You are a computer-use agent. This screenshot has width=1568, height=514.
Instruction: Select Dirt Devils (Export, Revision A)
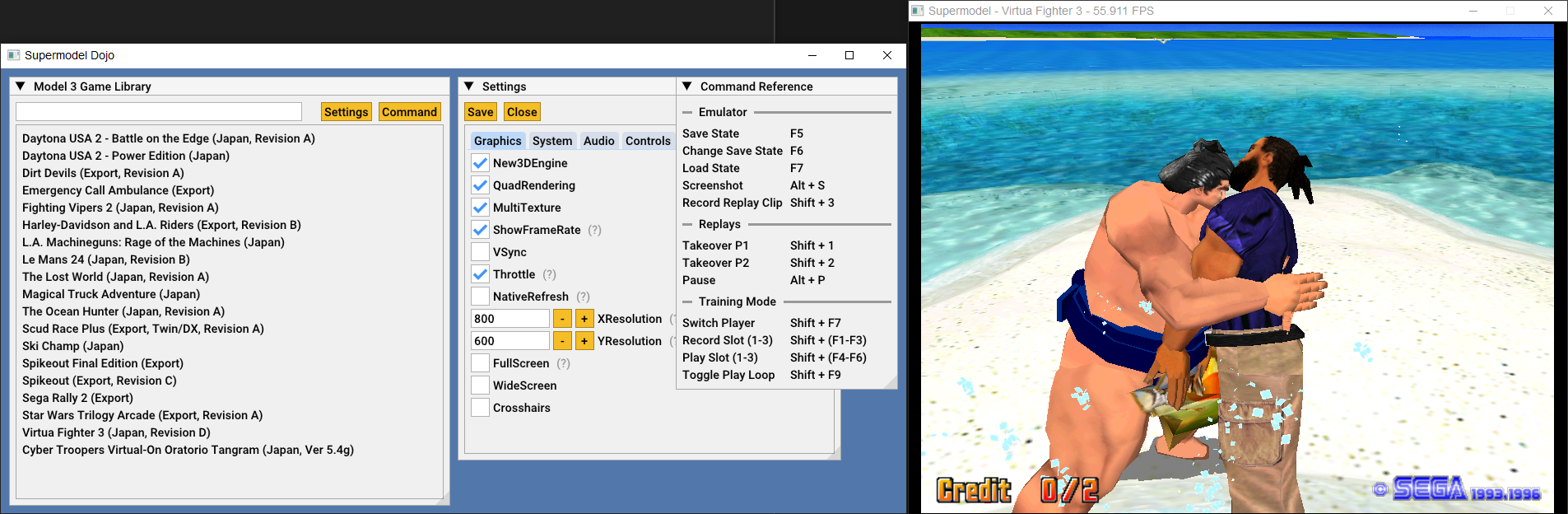coord(103,173)
